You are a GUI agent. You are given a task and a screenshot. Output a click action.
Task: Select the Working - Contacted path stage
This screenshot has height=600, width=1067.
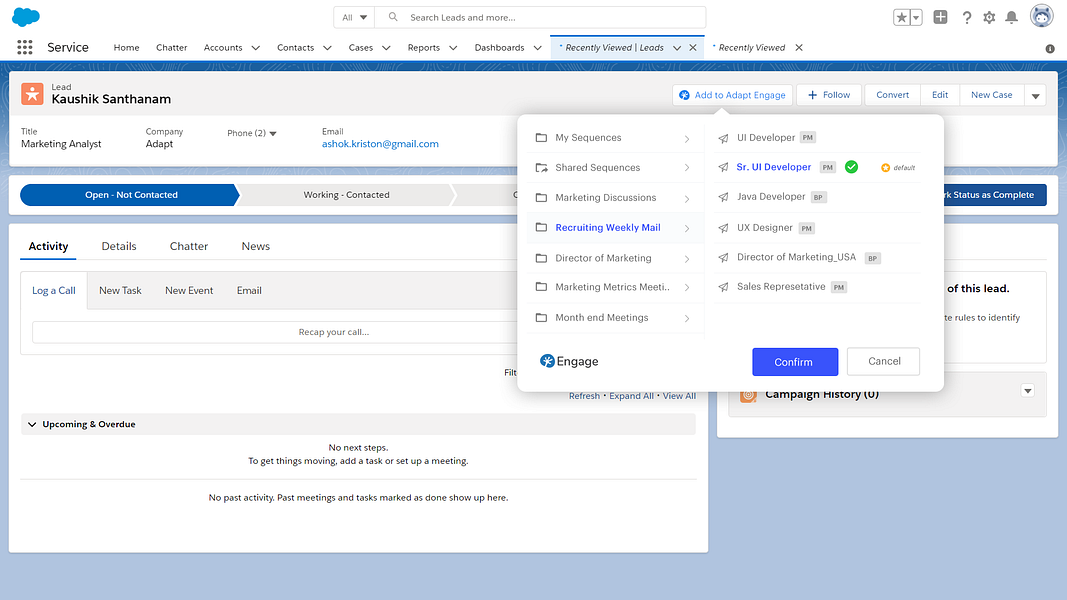(346, 195)
